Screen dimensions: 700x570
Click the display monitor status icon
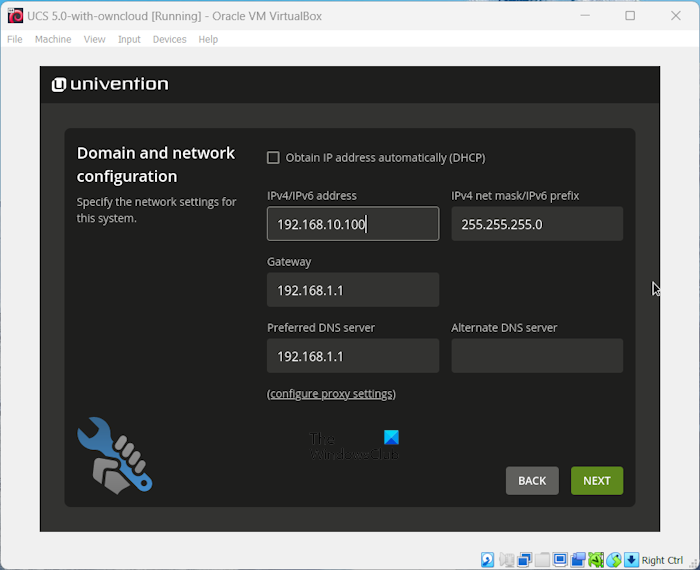coord(560,559)
